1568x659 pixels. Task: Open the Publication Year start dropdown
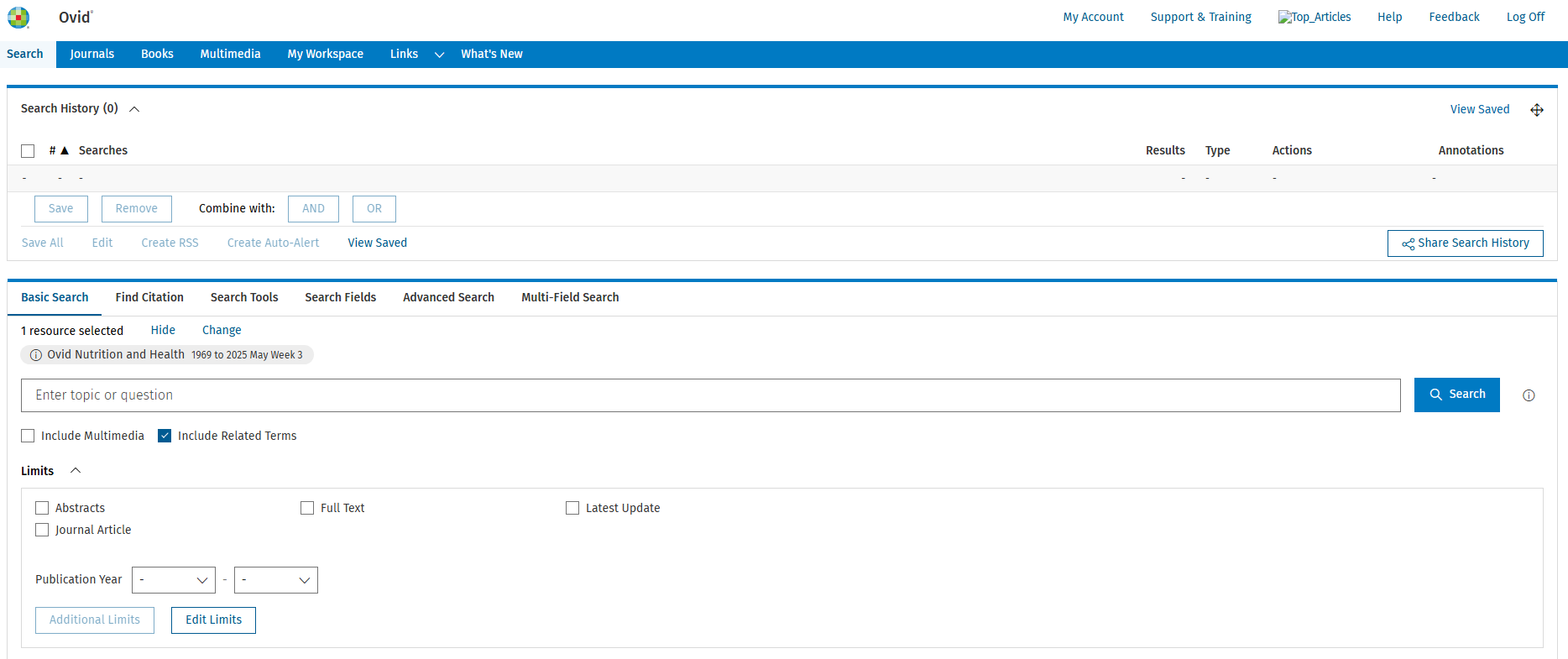tap(174, 580)
